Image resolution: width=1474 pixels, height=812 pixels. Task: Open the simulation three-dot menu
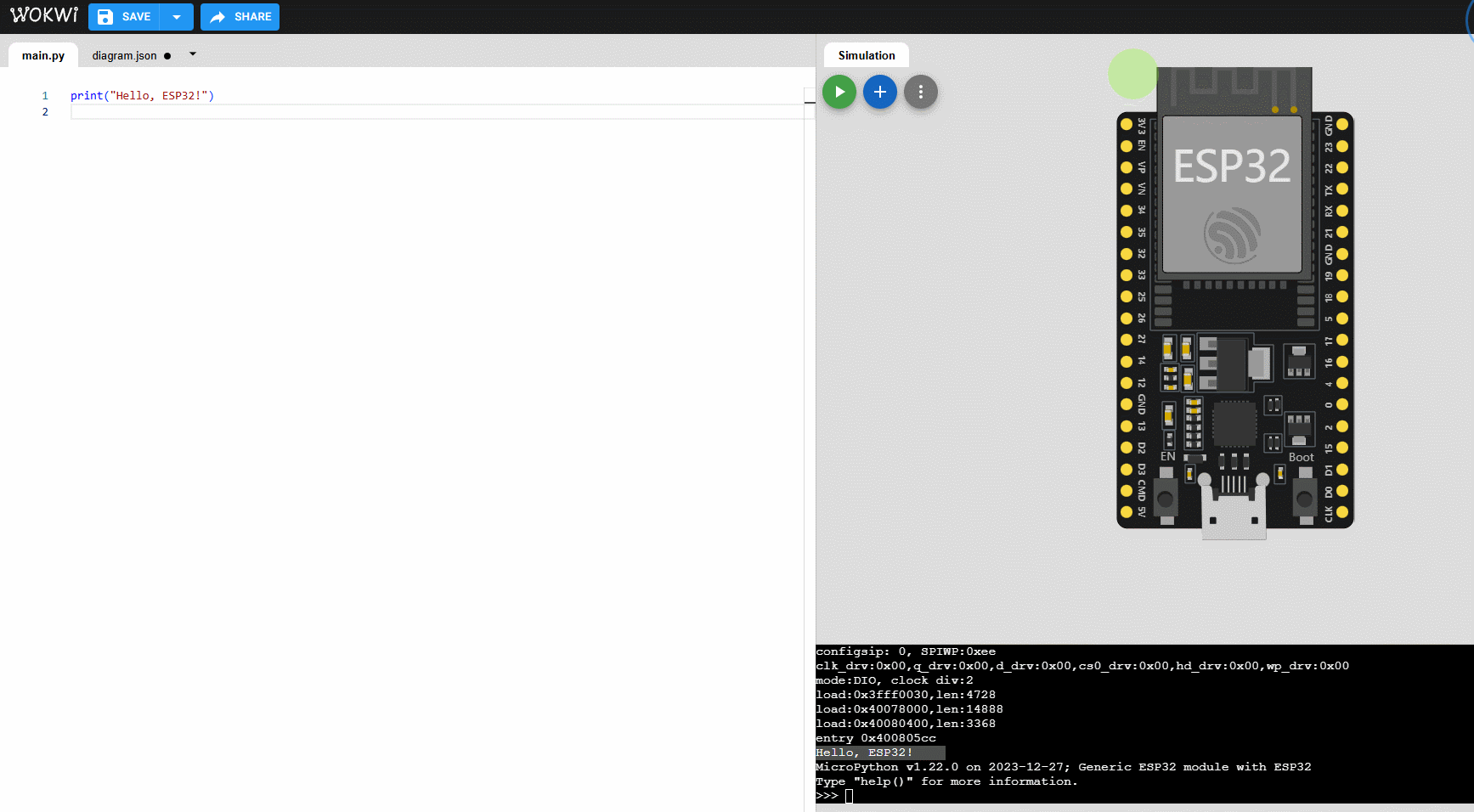tap(921, 92)
